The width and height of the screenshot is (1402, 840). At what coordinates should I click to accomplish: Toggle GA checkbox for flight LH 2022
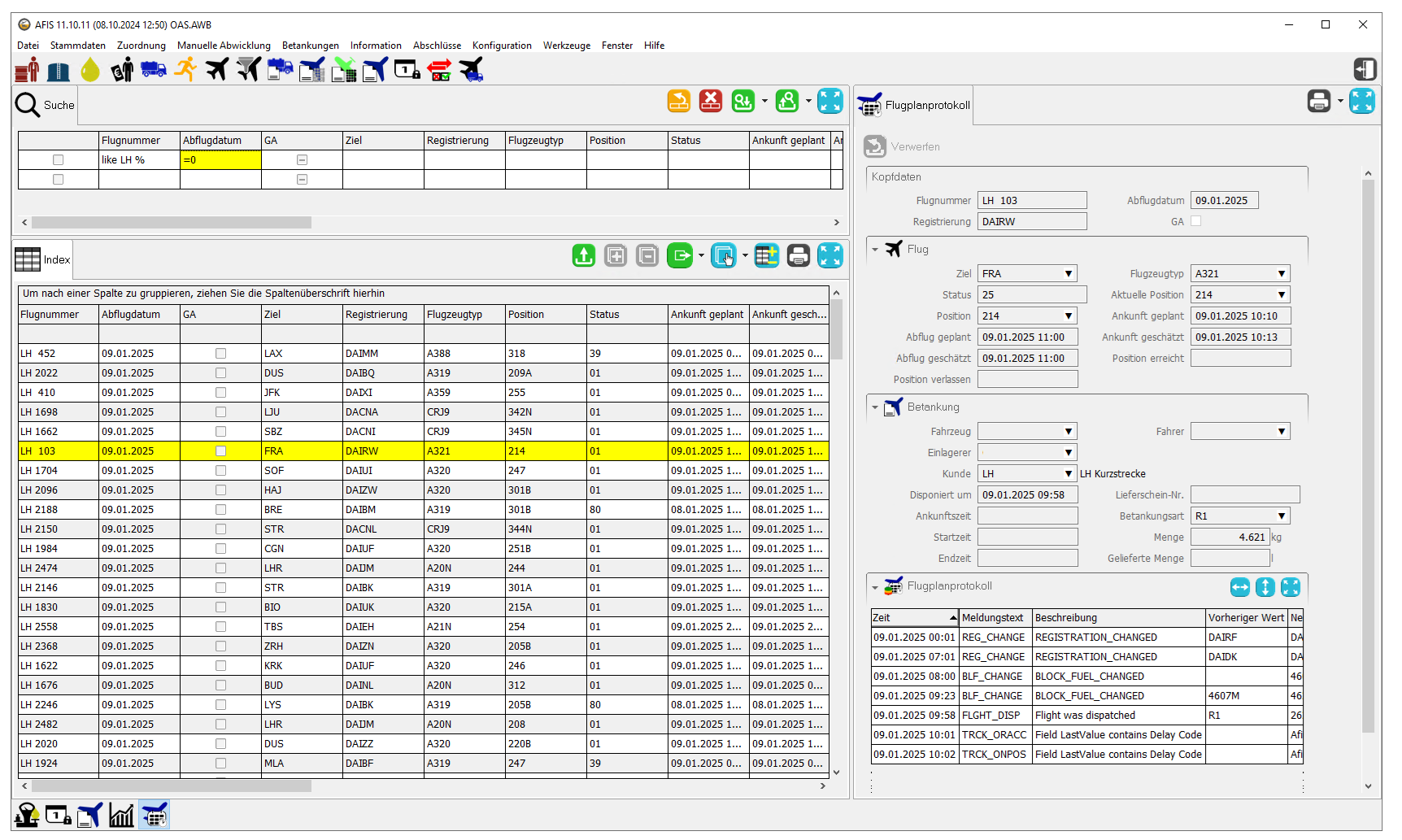click(x=220, y=373)
